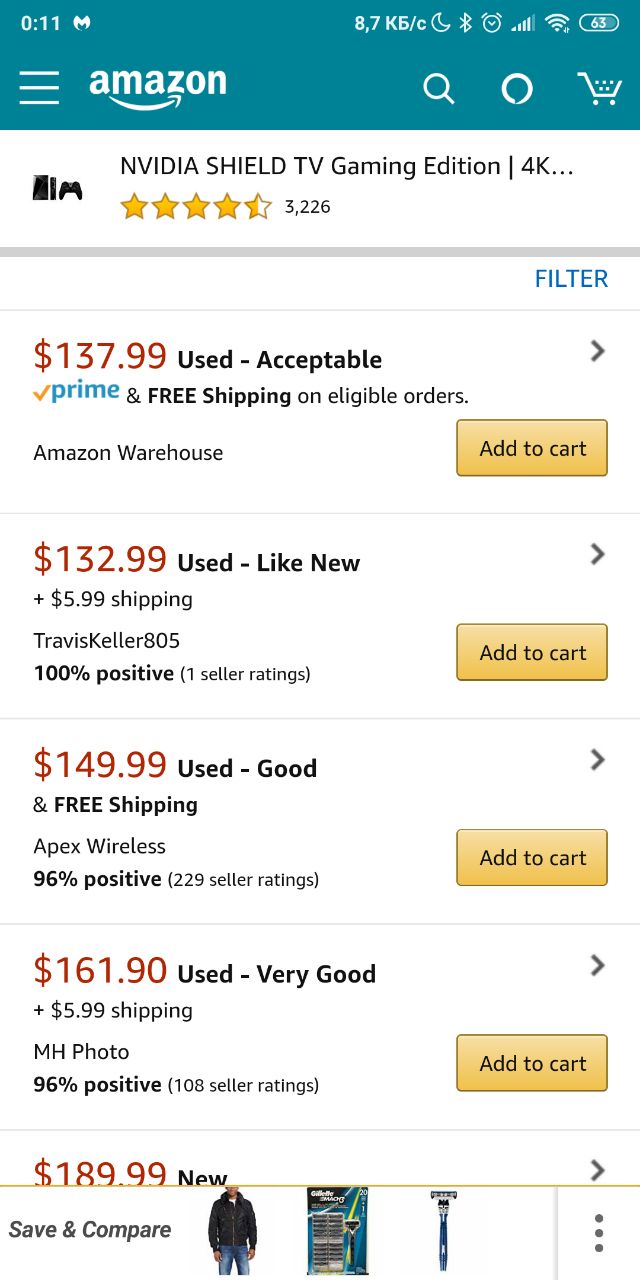Open the shopping cart icon
The width and height of the screenshot is (640, 1280).
pos(600,89)
